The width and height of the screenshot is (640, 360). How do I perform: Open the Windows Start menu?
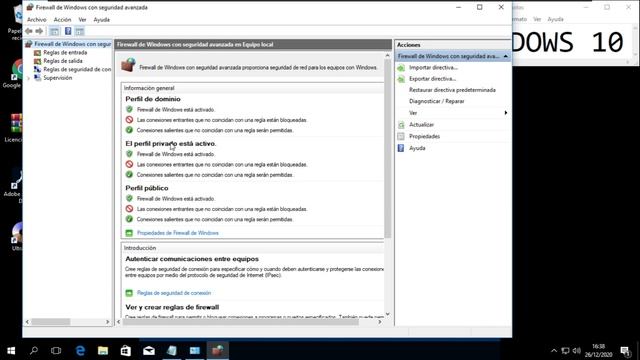click(x=11, y=351)
